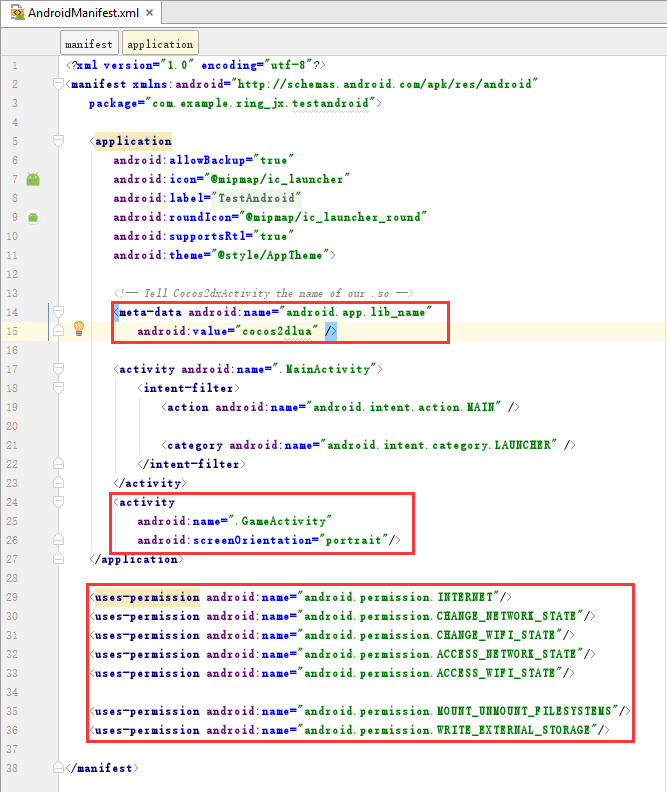Collapse the GameActivity fold on line 24
667x792 pixels.
[58, 502]
